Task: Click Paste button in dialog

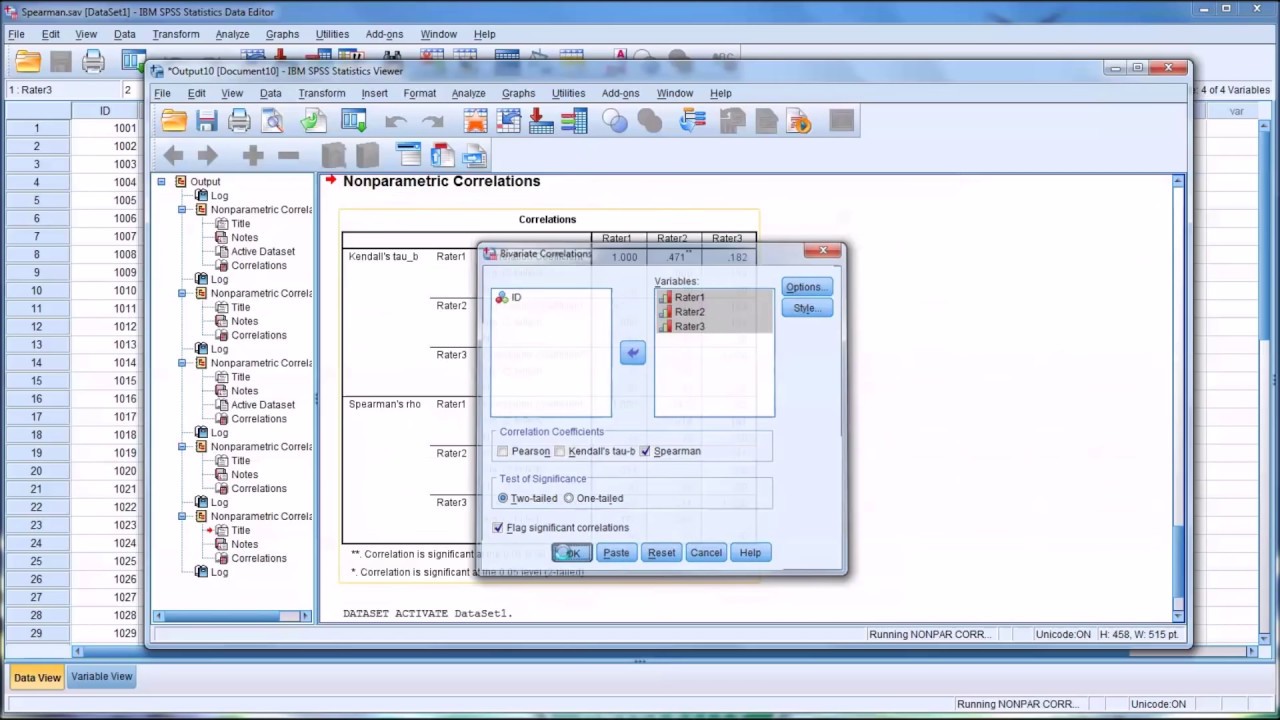Action: click(x=616, y=553)
